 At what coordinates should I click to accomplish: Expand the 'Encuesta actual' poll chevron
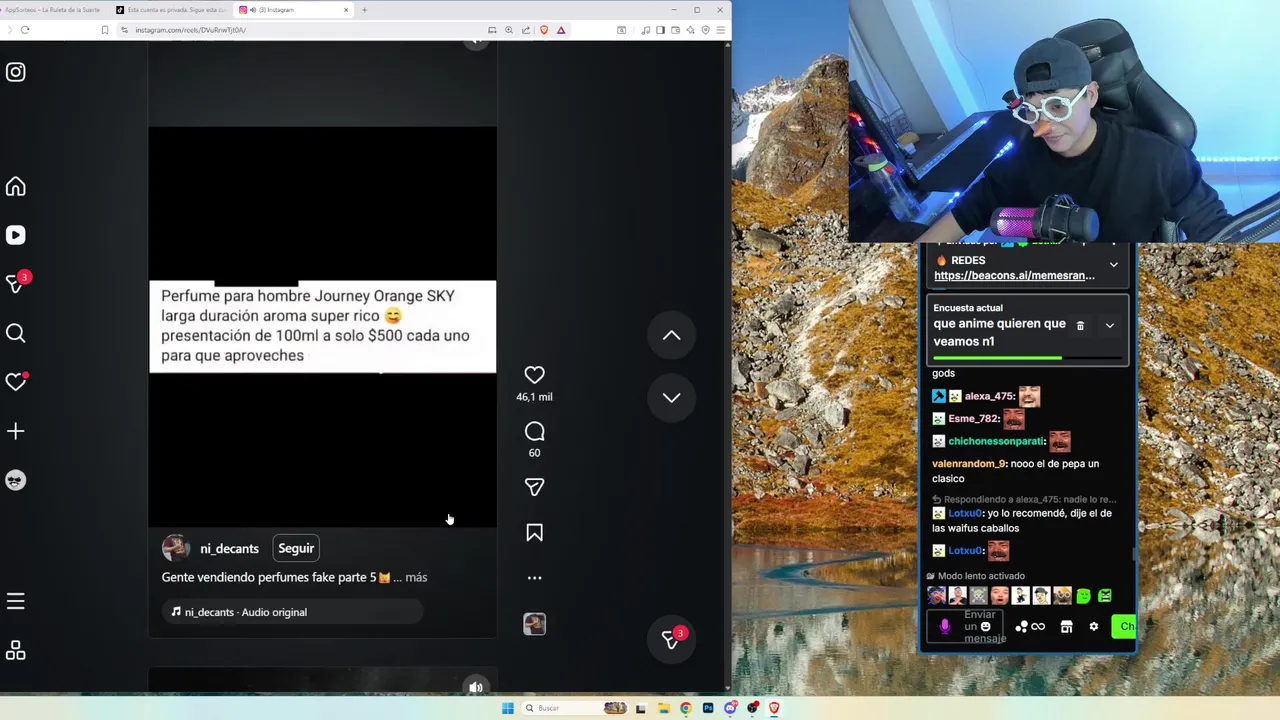pos(1109,326)
